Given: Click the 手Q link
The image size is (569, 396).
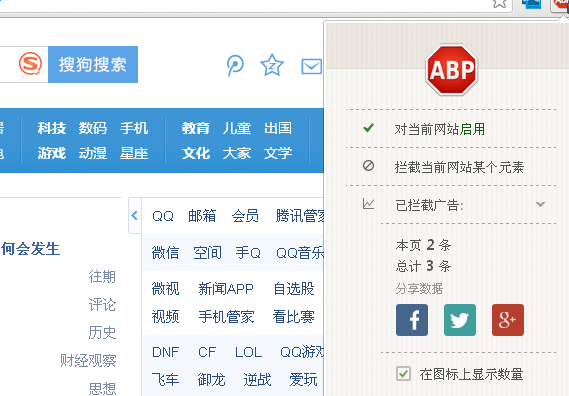Looking at the screenshot, I should 248,253.
